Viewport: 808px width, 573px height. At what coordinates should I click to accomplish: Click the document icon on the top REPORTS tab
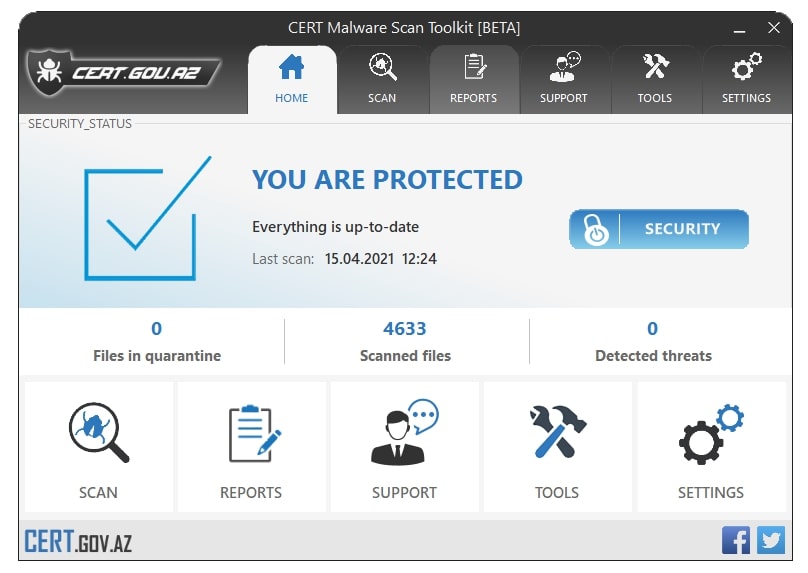[475, 67]
